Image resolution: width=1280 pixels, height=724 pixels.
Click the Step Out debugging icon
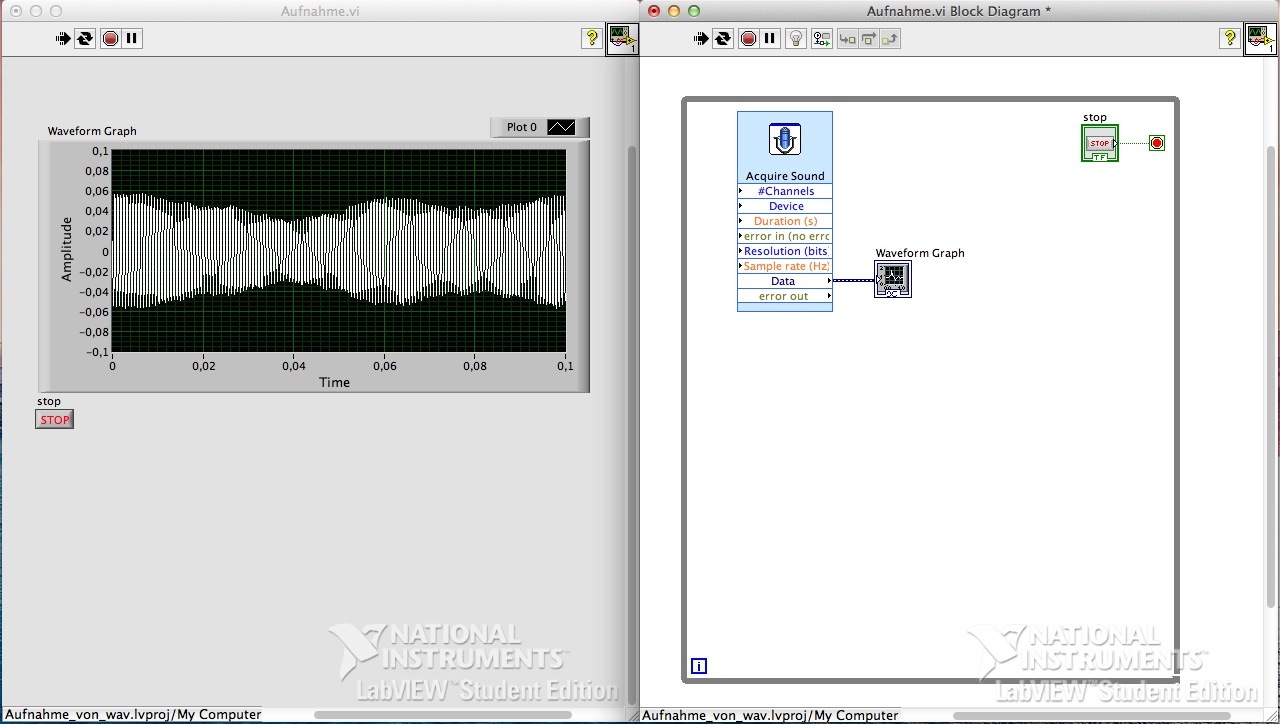pos(890,39)
